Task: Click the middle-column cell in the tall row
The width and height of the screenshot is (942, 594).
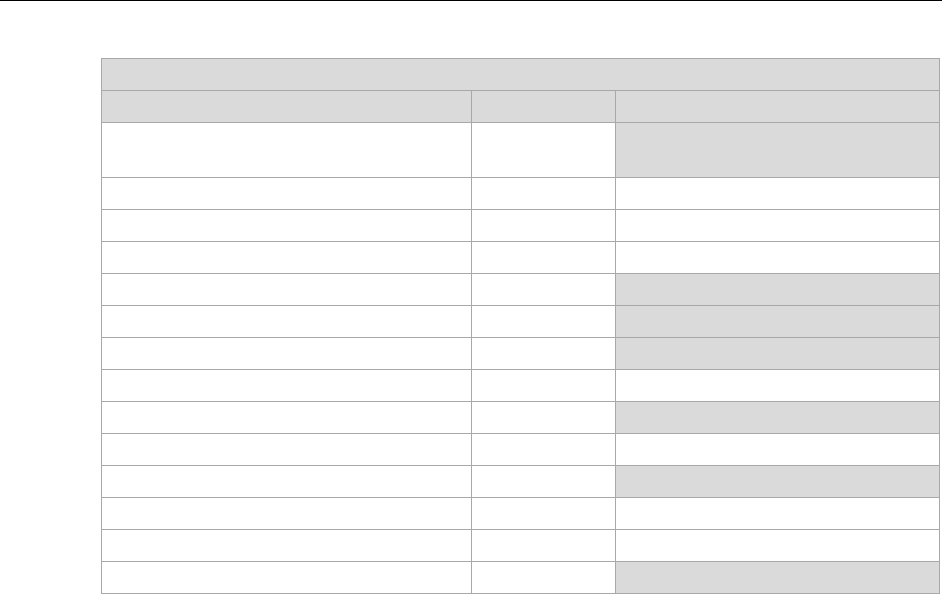Action: [x=544, y=150]
